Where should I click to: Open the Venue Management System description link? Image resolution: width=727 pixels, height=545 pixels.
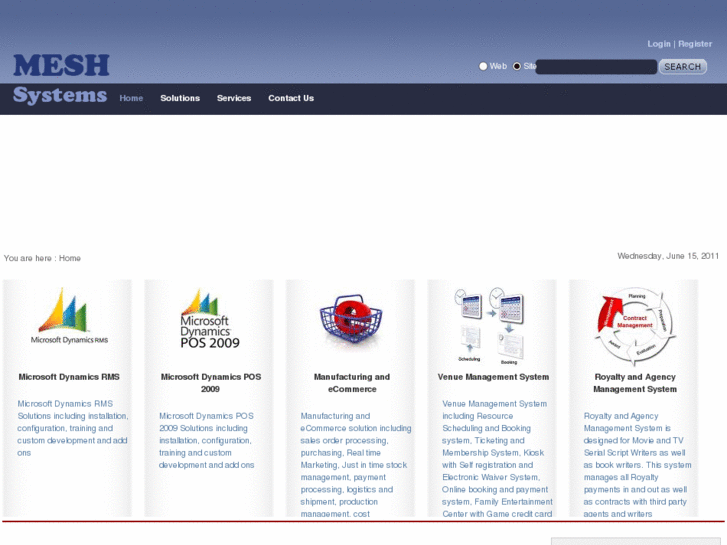point(497,459)
